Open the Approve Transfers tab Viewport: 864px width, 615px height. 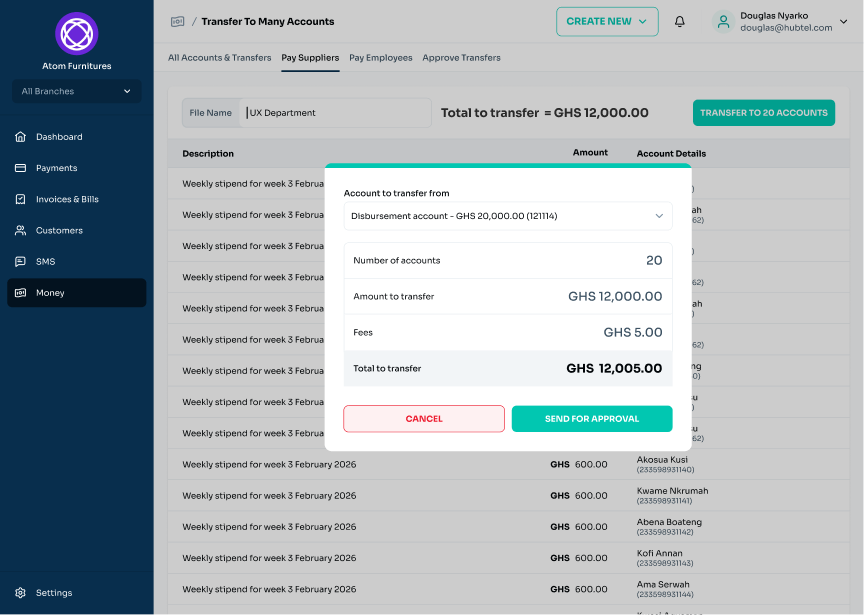tap(461, 58)
